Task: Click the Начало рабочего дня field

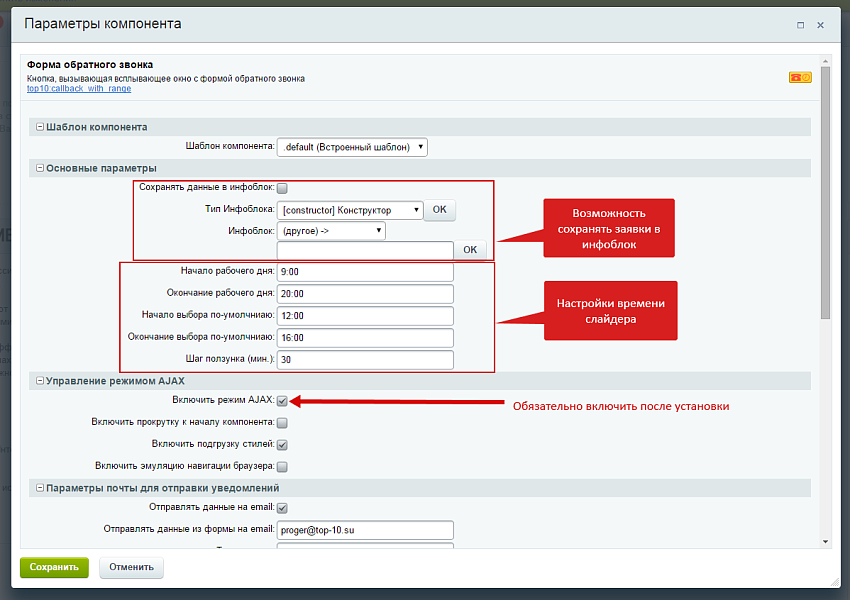Action: pos(365,272)
